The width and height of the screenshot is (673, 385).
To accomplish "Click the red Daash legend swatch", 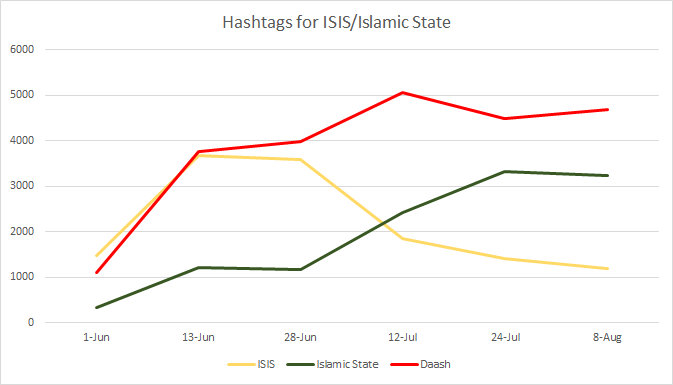I will click(404, 364).
